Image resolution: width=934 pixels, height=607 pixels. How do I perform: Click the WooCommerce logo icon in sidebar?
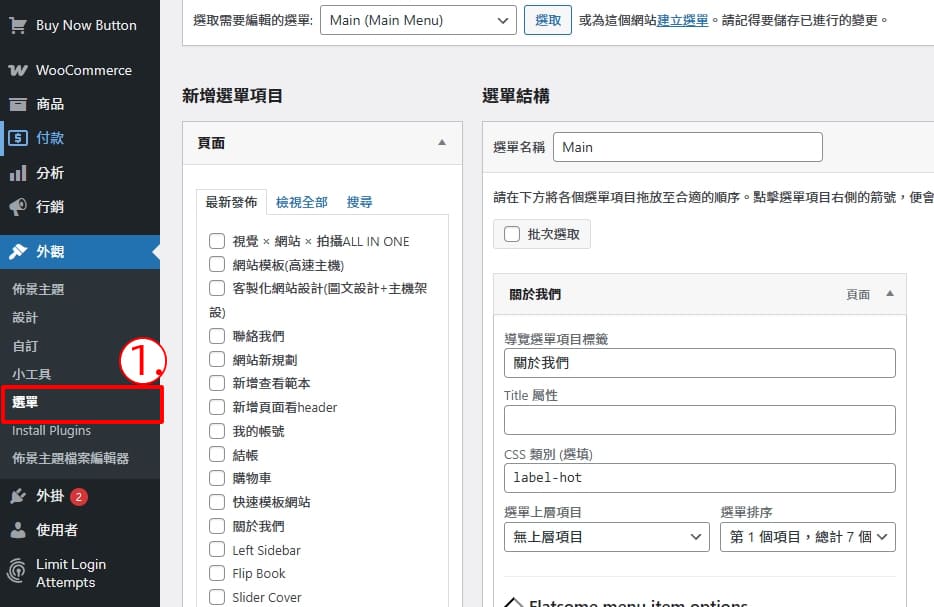(x=17, y=71)
